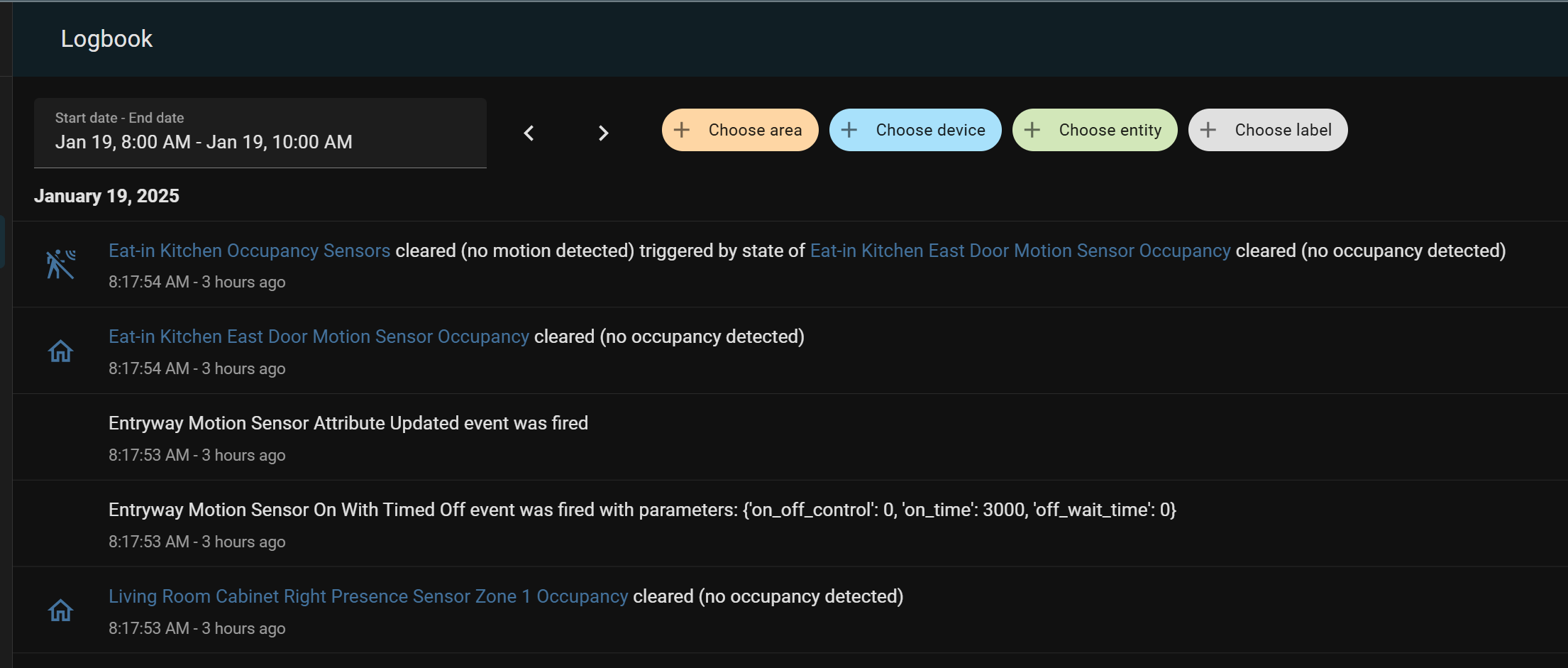Click the home icon beside Living Room Cabinet entry

coord(61,610)
